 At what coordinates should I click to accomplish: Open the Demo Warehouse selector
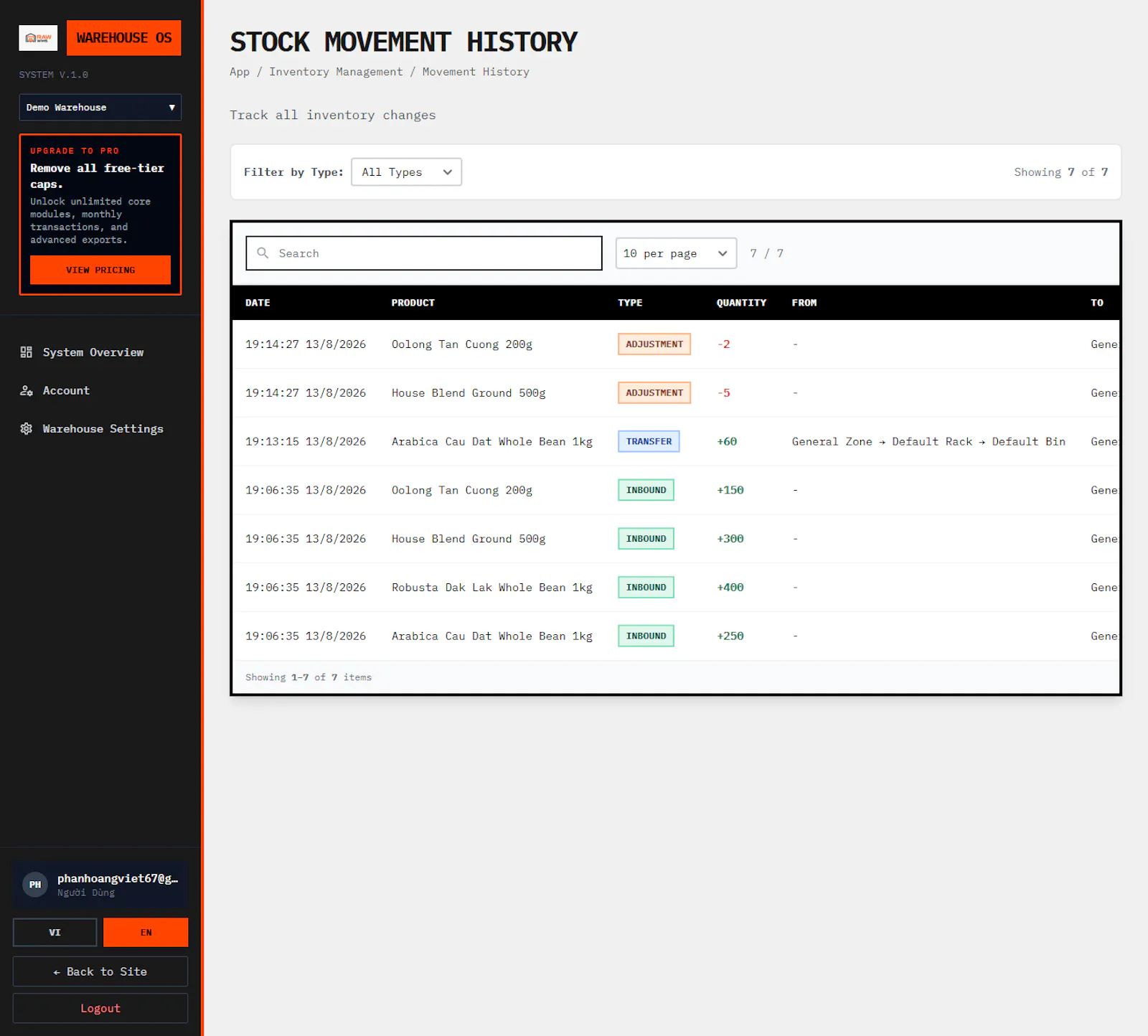click(100, 108)
